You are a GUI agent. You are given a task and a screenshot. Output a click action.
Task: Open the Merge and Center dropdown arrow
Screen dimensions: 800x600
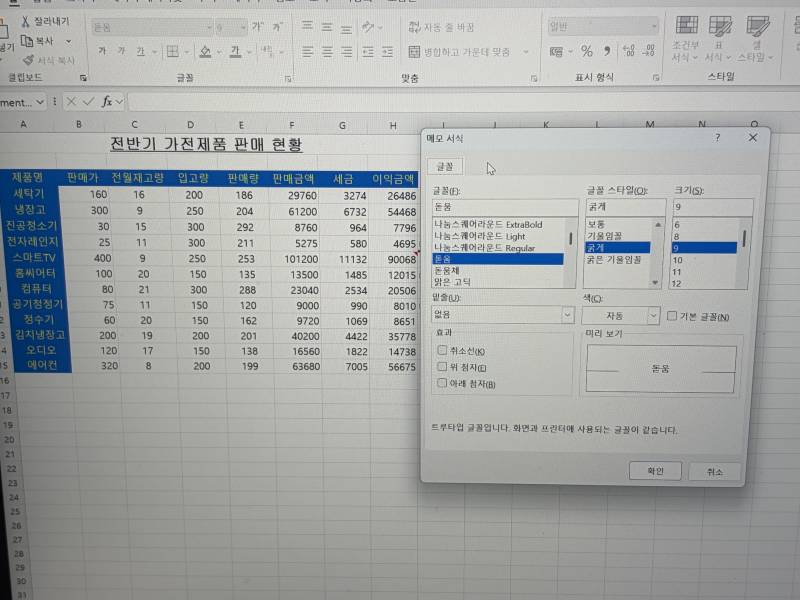[x=526, y=52]
